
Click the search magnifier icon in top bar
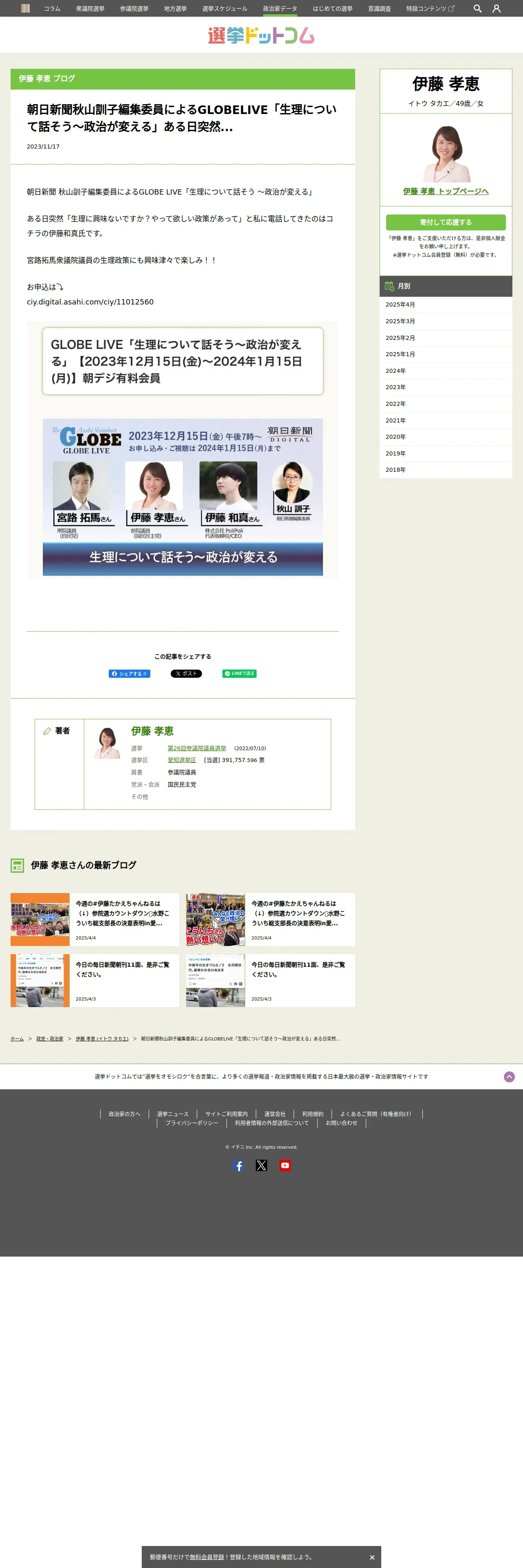pyautogui.click(x=477, y=9)
